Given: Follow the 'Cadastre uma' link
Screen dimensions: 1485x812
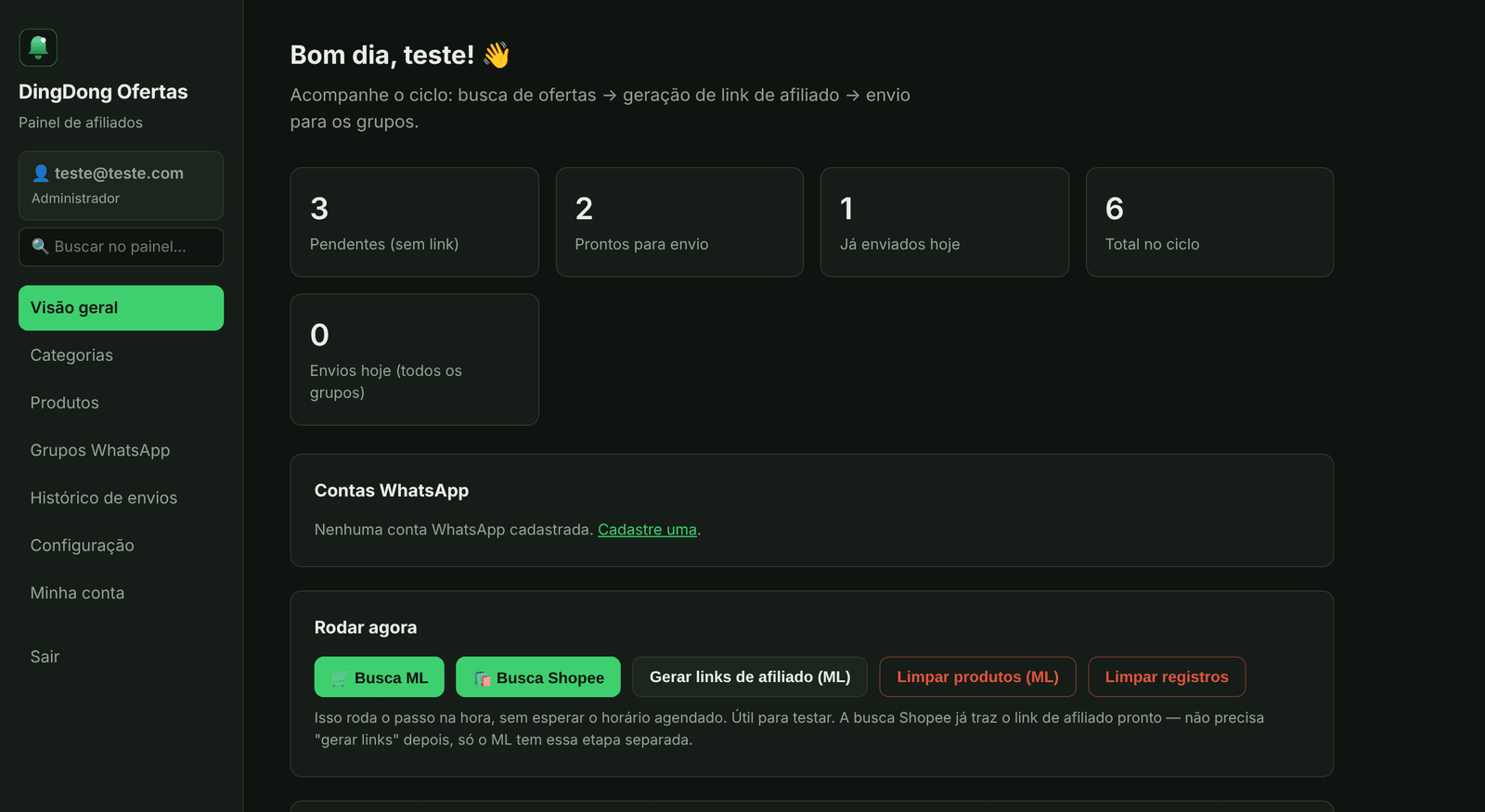Looking at the screenshot, I should [647, 530].
